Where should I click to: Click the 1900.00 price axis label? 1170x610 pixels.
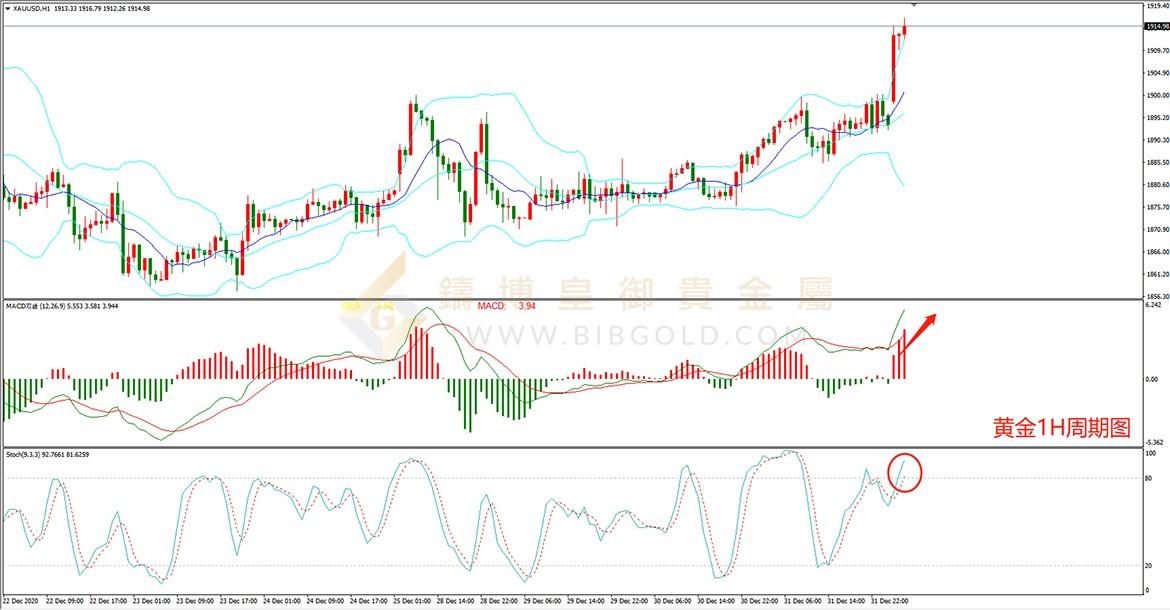click(1156, 95)
